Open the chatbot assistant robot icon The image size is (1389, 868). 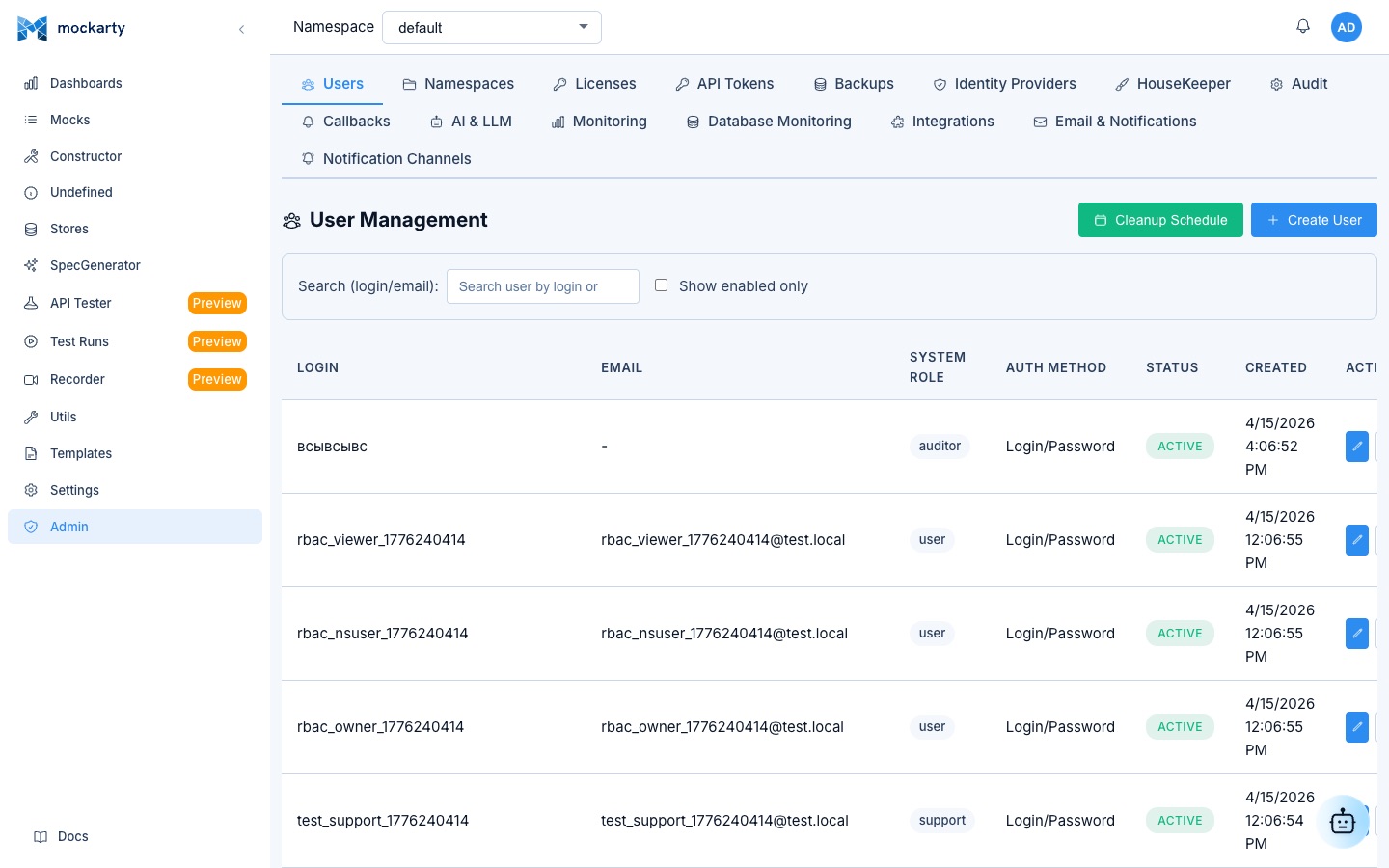1343,822
